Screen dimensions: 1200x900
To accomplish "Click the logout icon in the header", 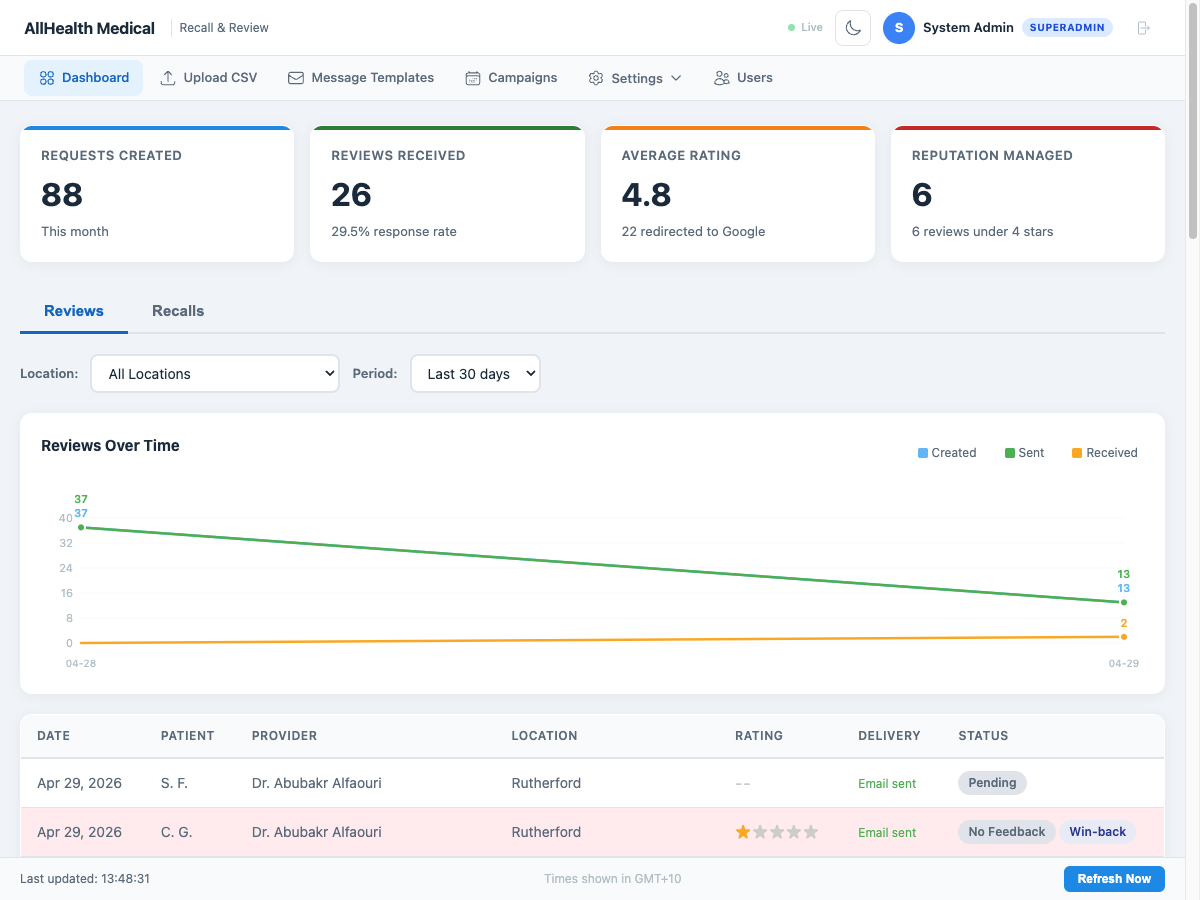I will 1143,27.
